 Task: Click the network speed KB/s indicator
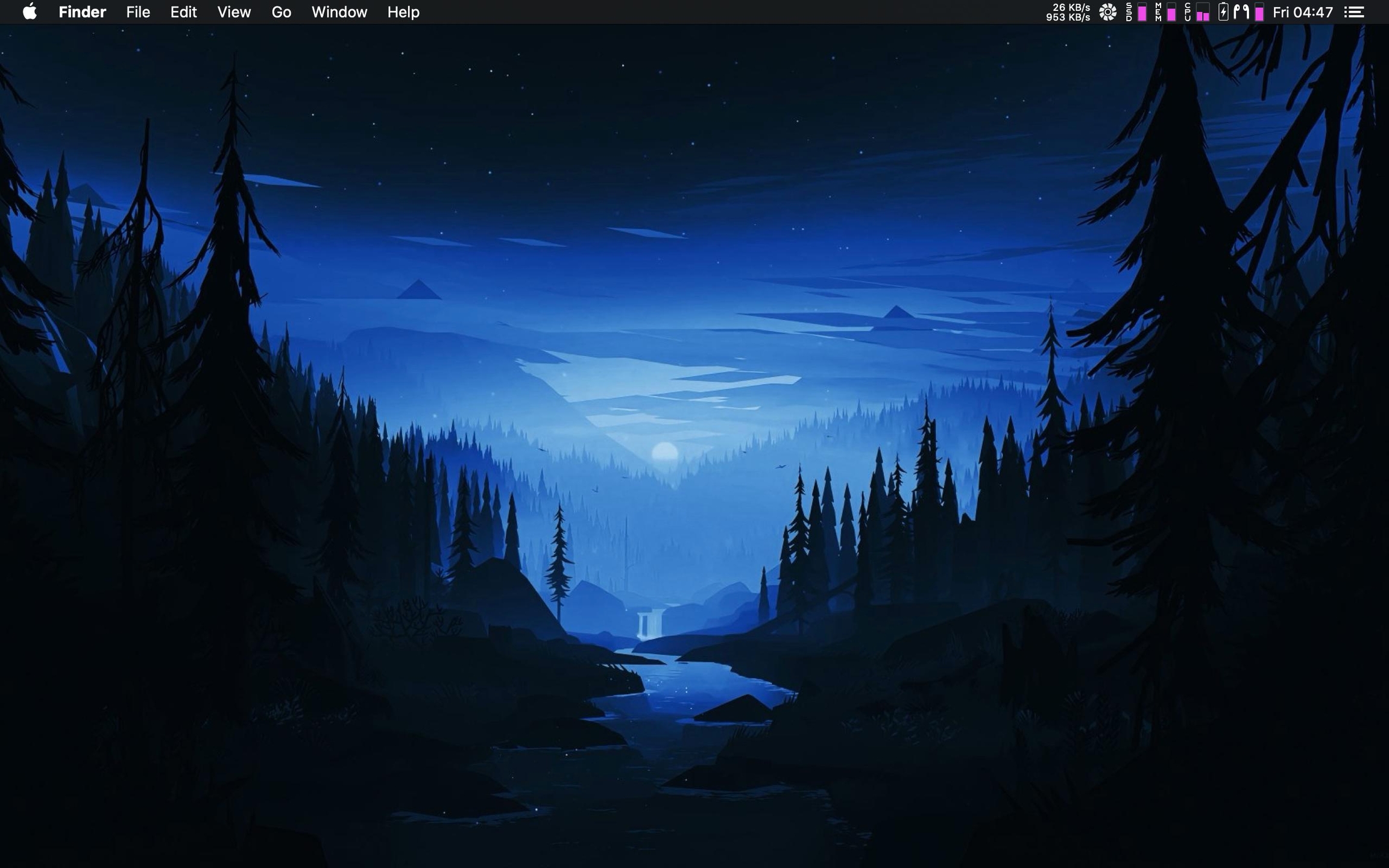pyautogui.click(x=1068, y=12)
